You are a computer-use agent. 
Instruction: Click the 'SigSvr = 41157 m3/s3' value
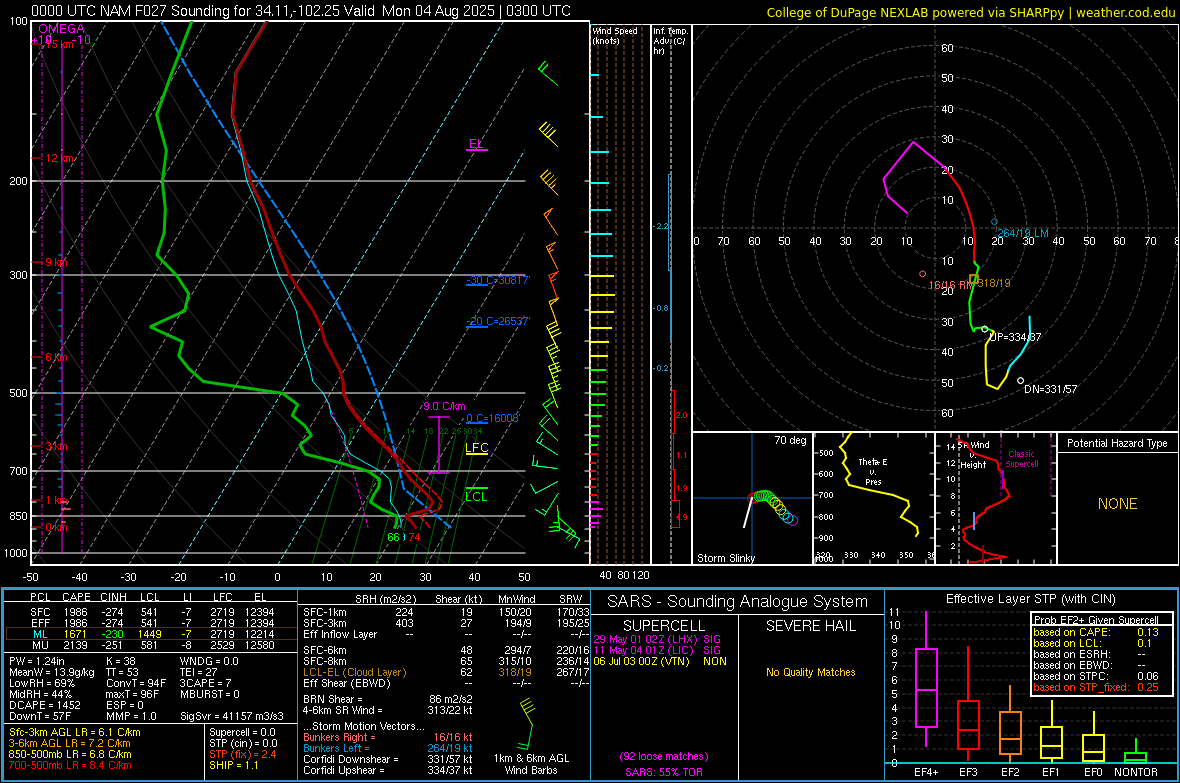(x=232, y=716)
